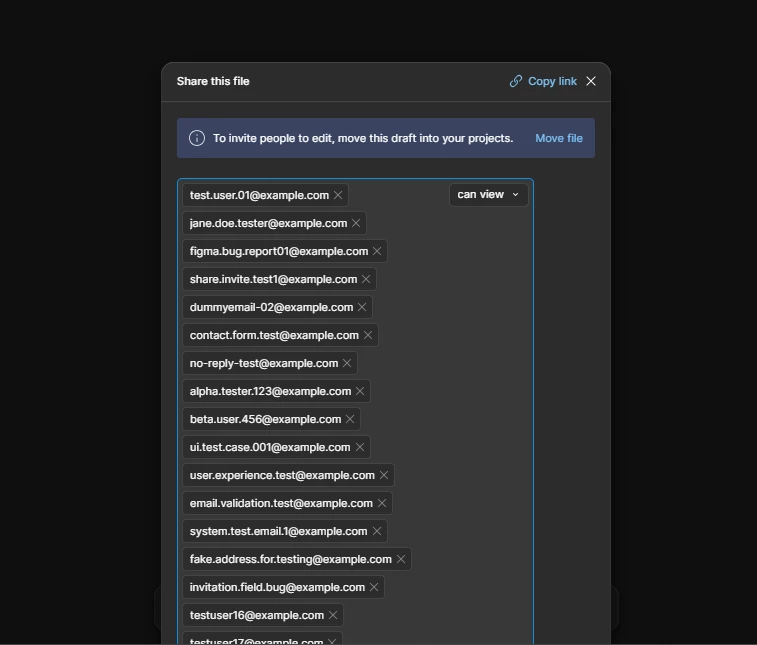Select the user.experience.test@example.com email text

282,475
